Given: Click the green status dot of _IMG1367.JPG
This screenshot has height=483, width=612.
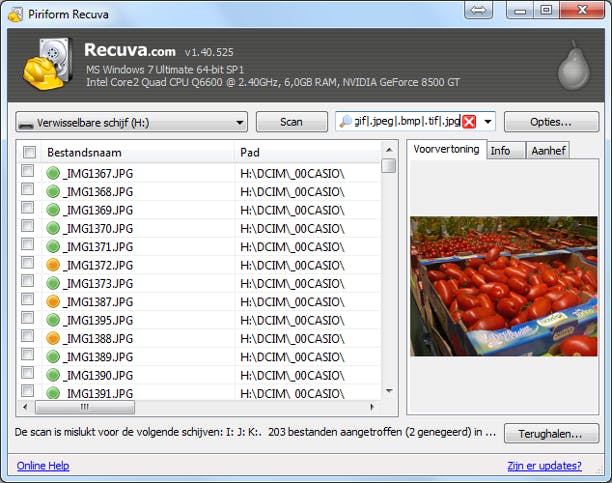Looking at the screenshot, I should 53,173.
